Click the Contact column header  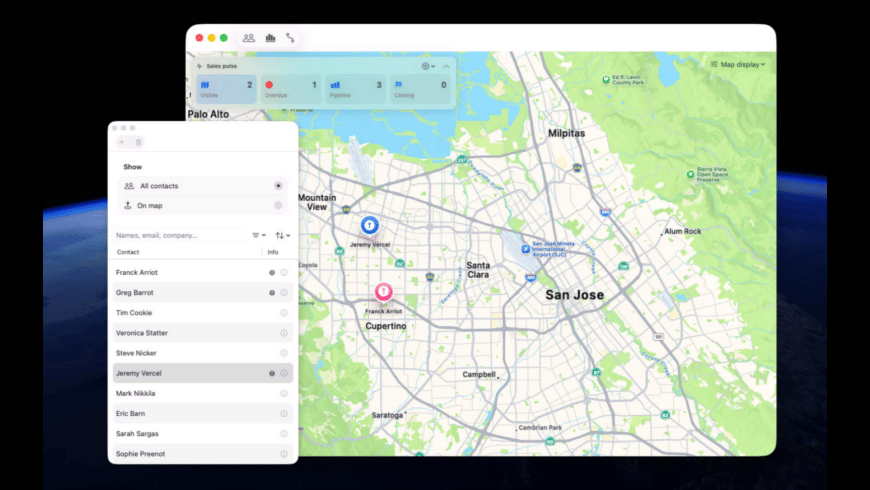click(x=128, y=252)
